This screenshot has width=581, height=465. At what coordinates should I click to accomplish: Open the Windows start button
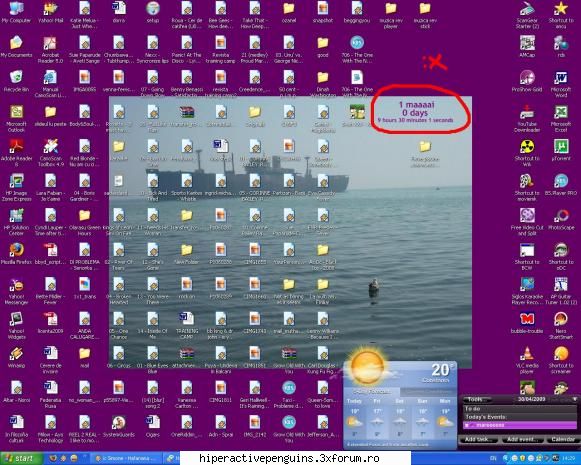pos(21,458)
